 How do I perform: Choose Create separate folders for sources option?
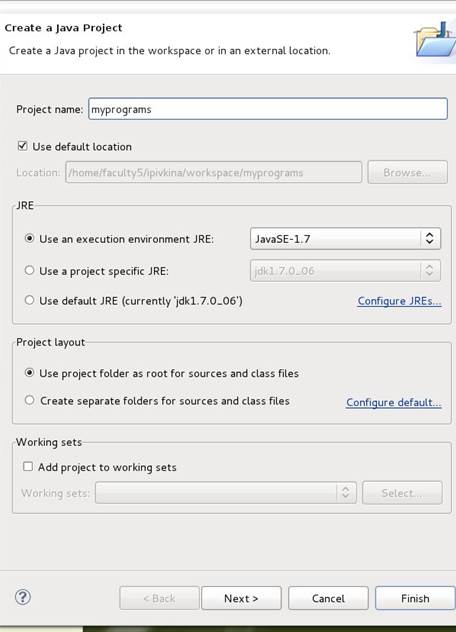(29, 400)
